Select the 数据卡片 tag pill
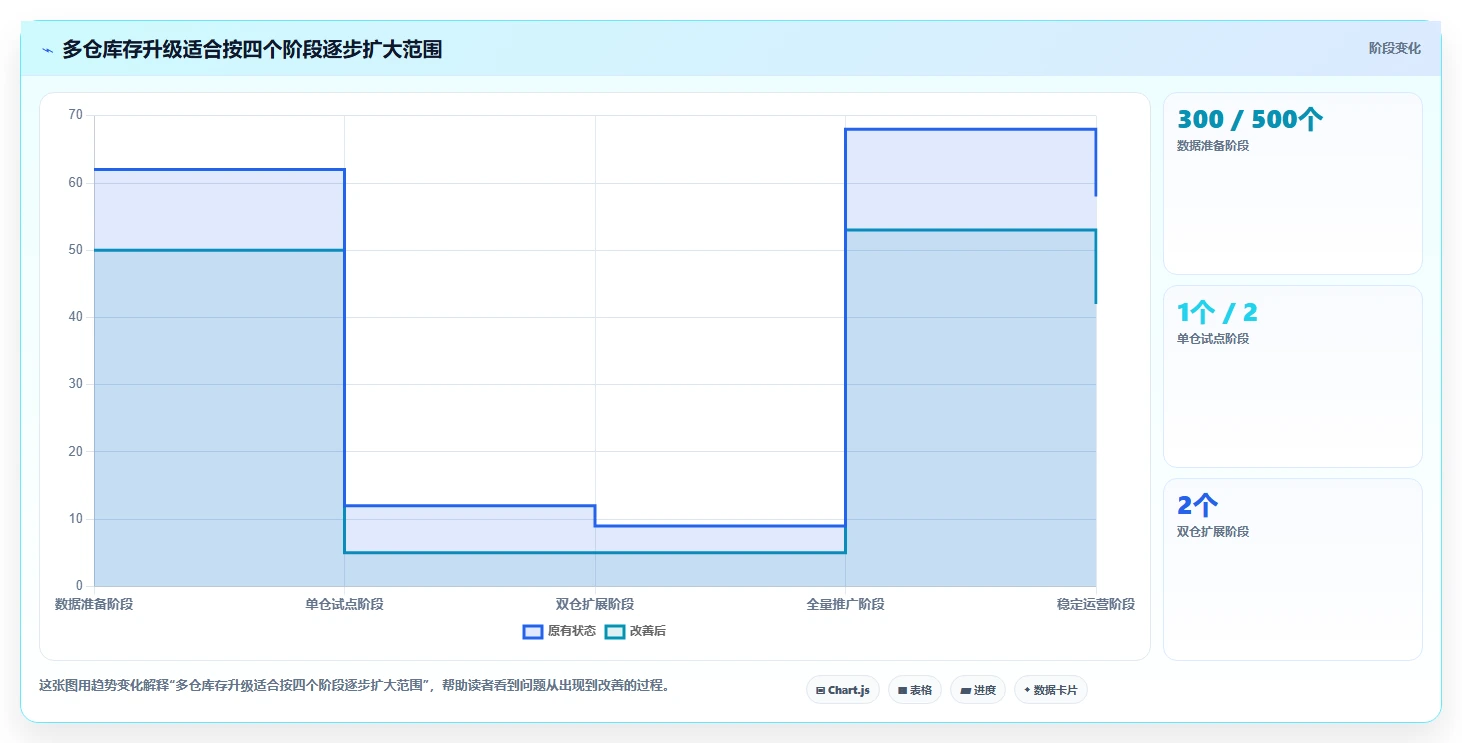 coord(1051,690)
